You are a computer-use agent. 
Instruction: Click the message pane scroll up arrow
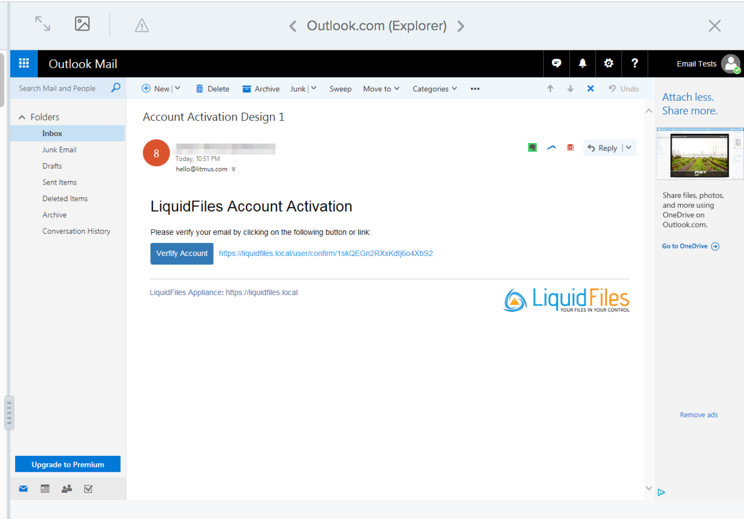(649, 111)
